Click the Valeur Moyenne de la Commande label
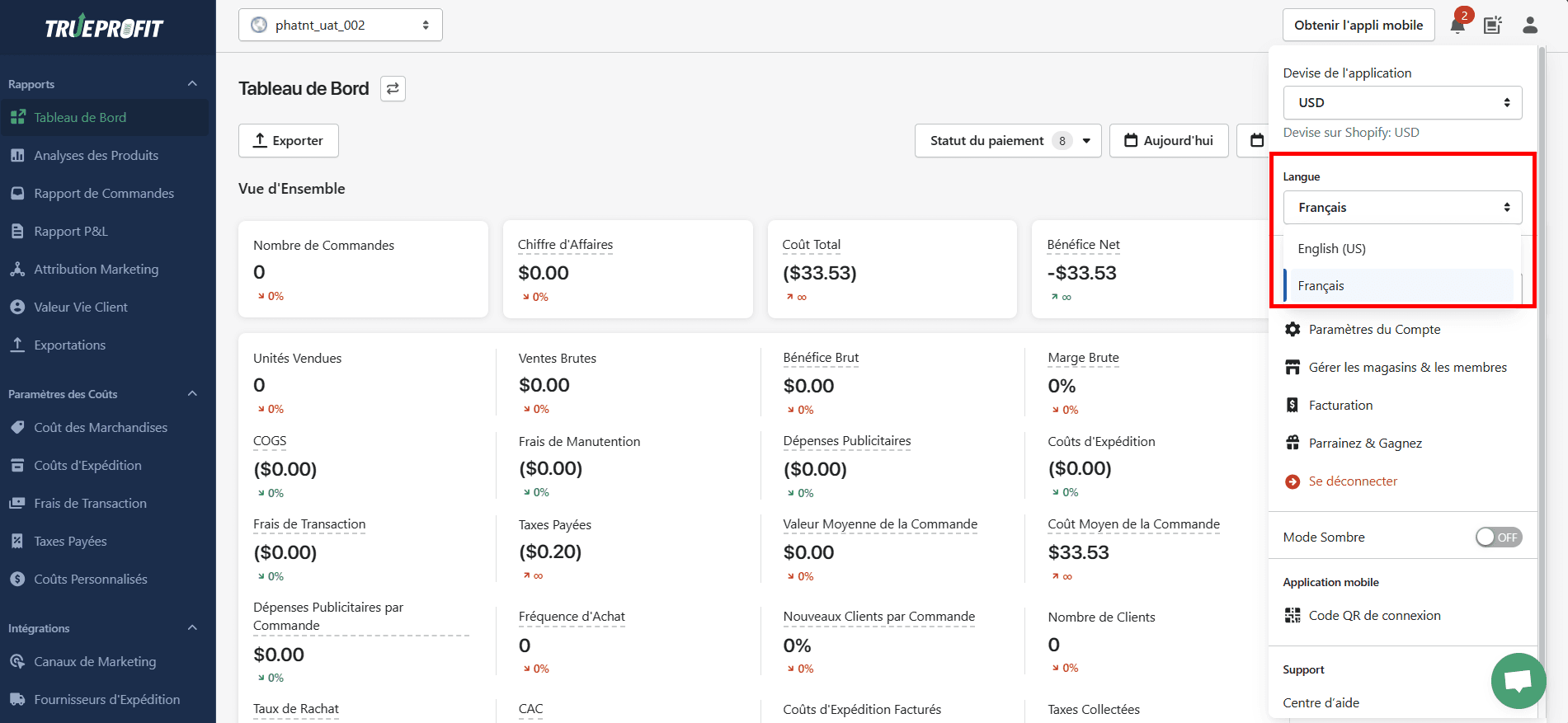The image size is (1568, 723). click(x=880, y=523)
